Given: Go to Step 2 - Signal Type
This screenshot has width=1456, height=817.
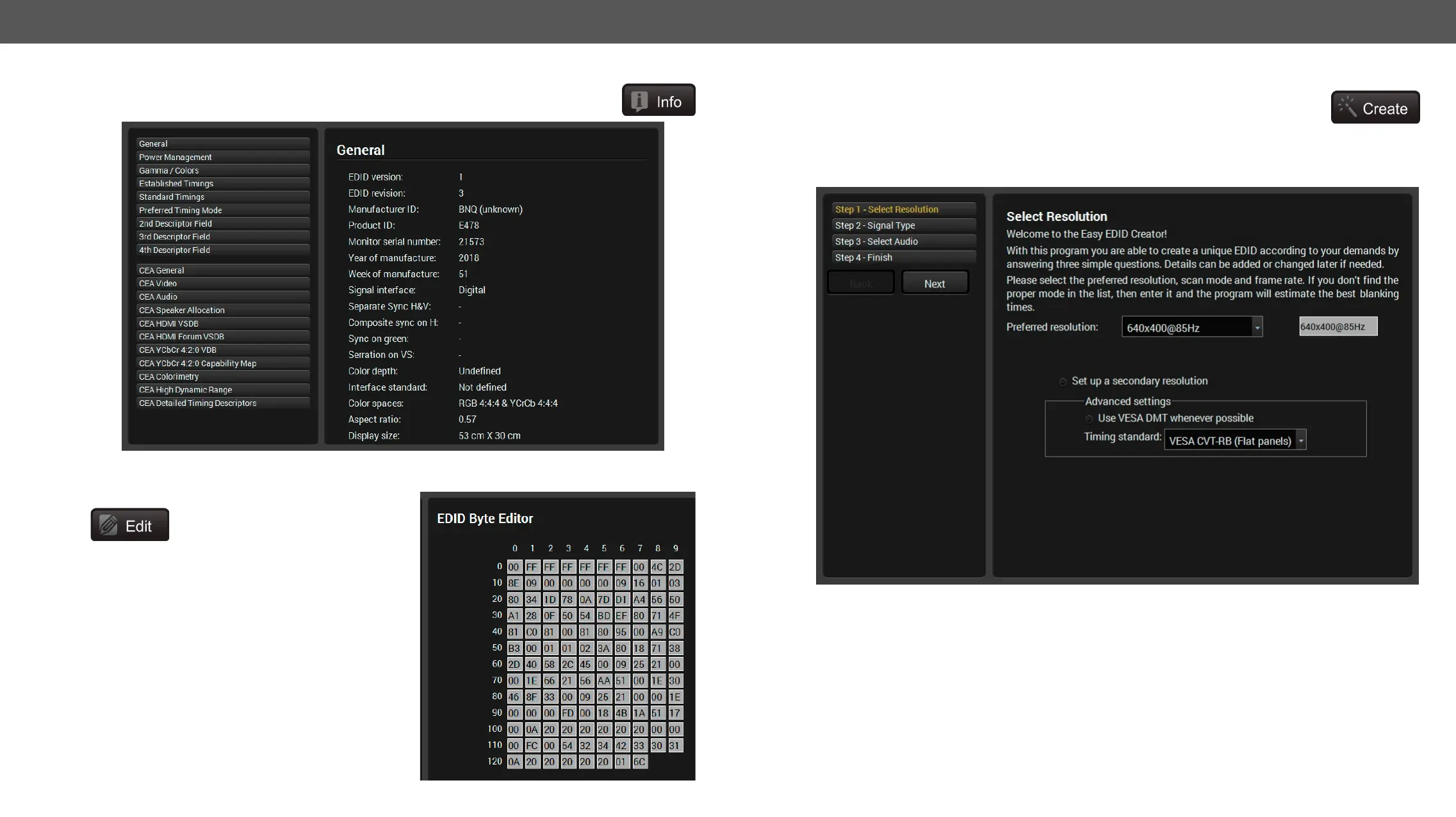Looking at the screenshot, I should point(904,225).
